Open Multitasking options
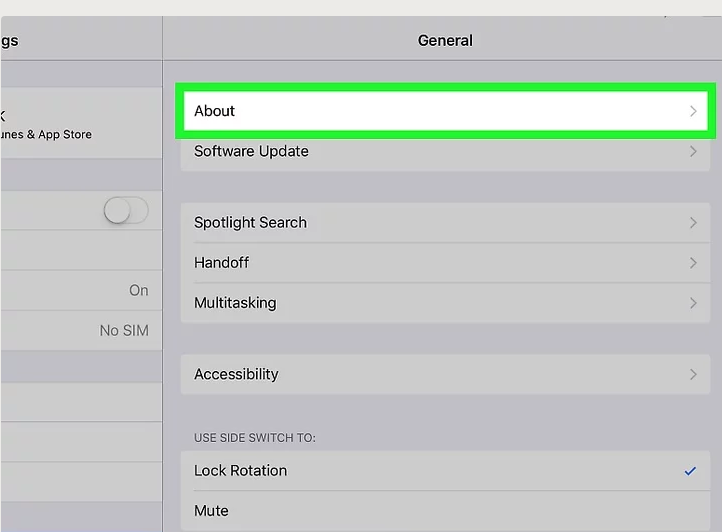This screenshot has width=722, height=532. coord(235,303)
